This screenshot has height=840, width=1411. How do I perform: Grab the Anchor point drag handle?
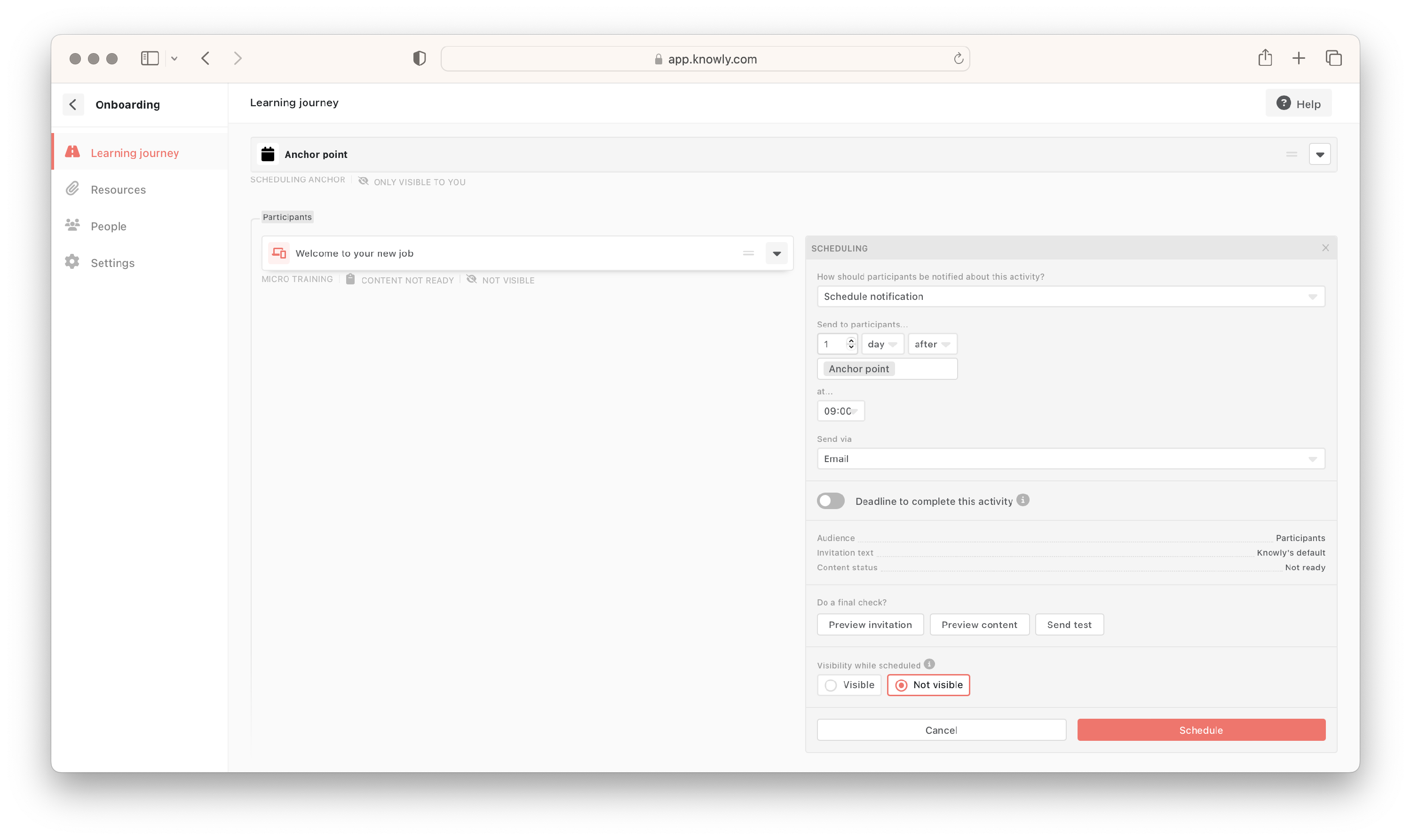[x=1292, y=155]
